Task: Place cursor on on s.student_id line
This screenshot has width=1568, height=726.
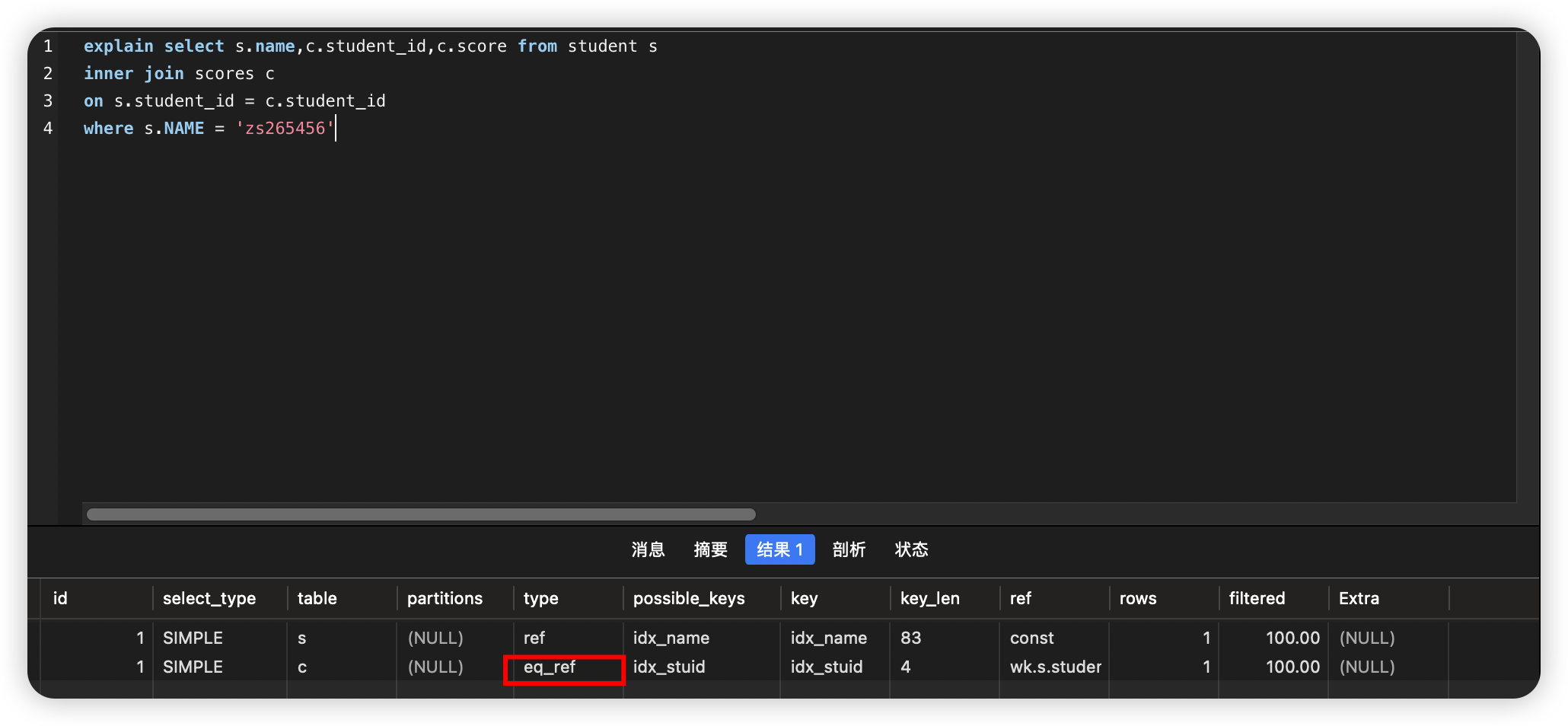Action: click(234, 101)
